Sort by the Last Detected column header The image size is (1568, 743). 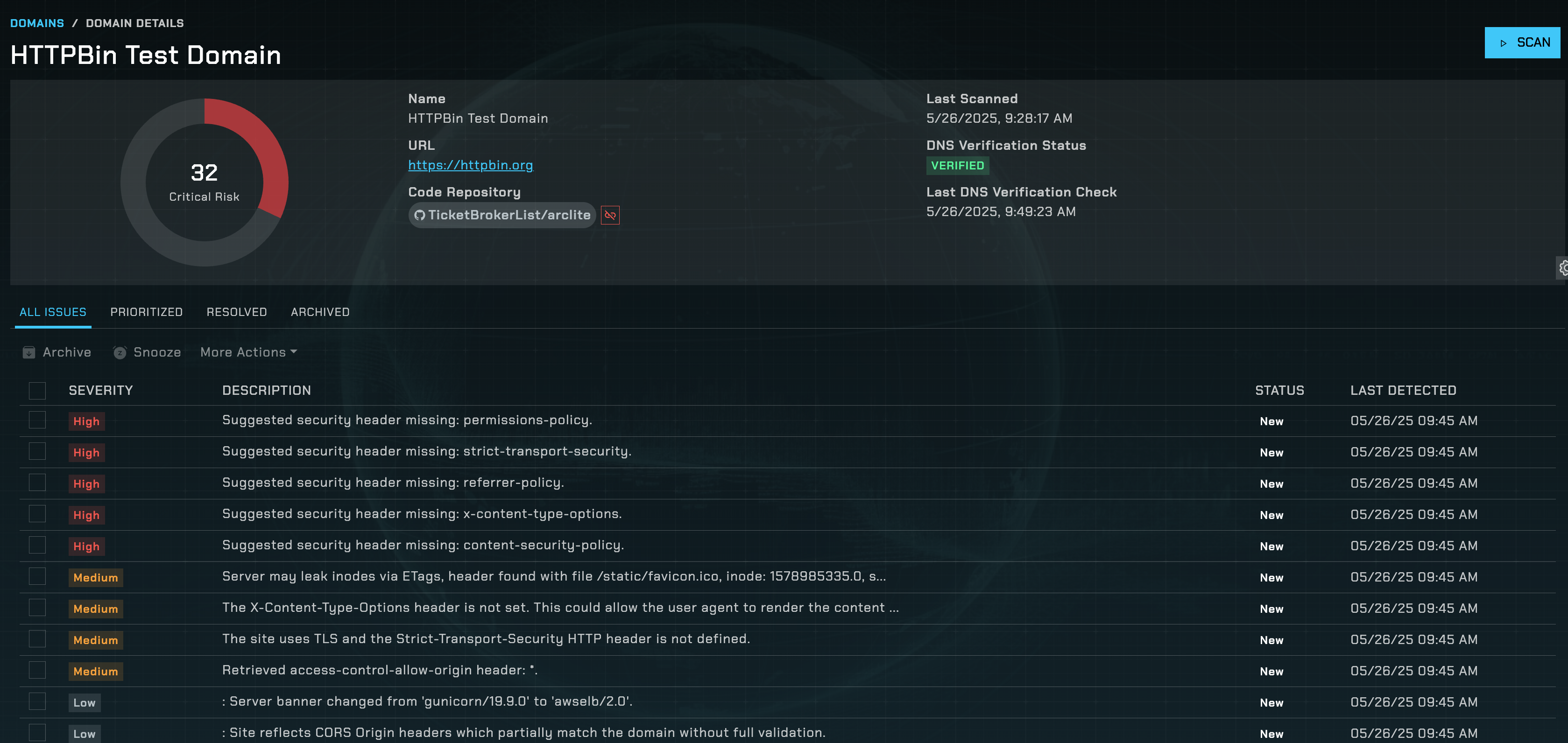[1403, 390]
